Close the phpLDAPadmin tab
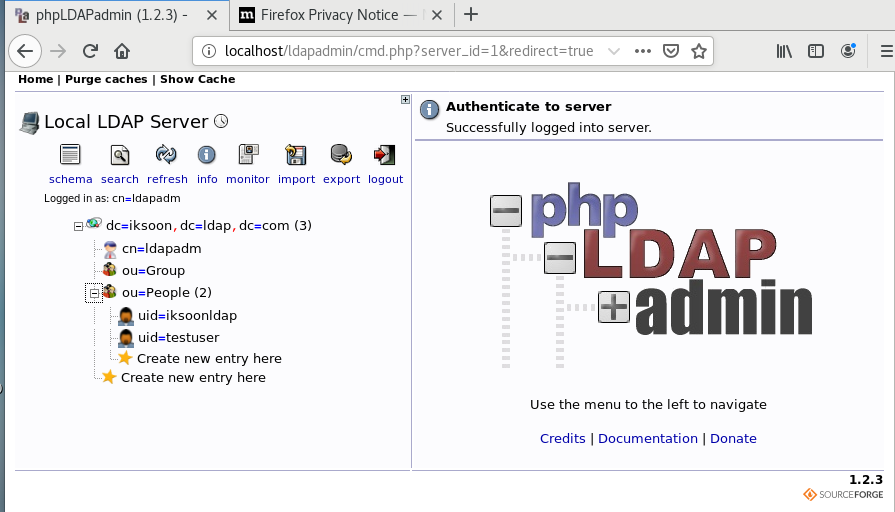Viewport: 895px width, 512px height. 212,15
